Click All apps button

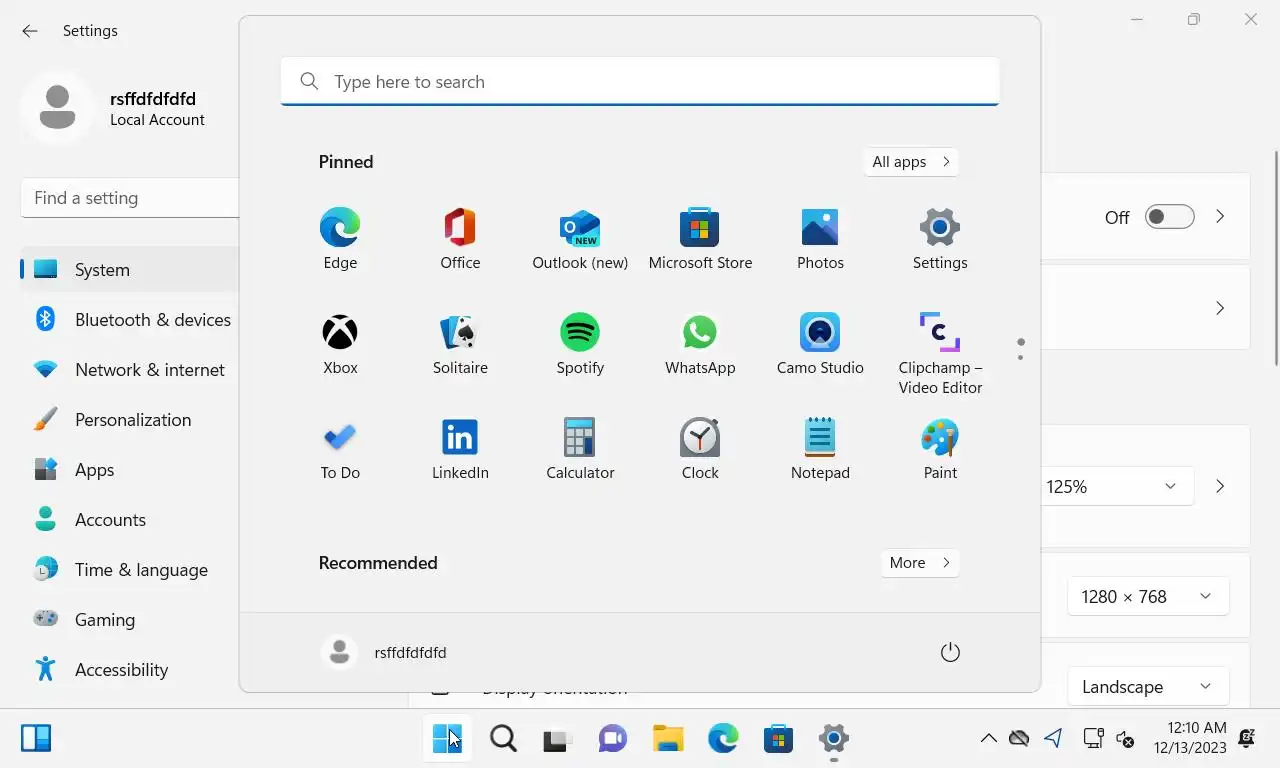click(911, 162)
